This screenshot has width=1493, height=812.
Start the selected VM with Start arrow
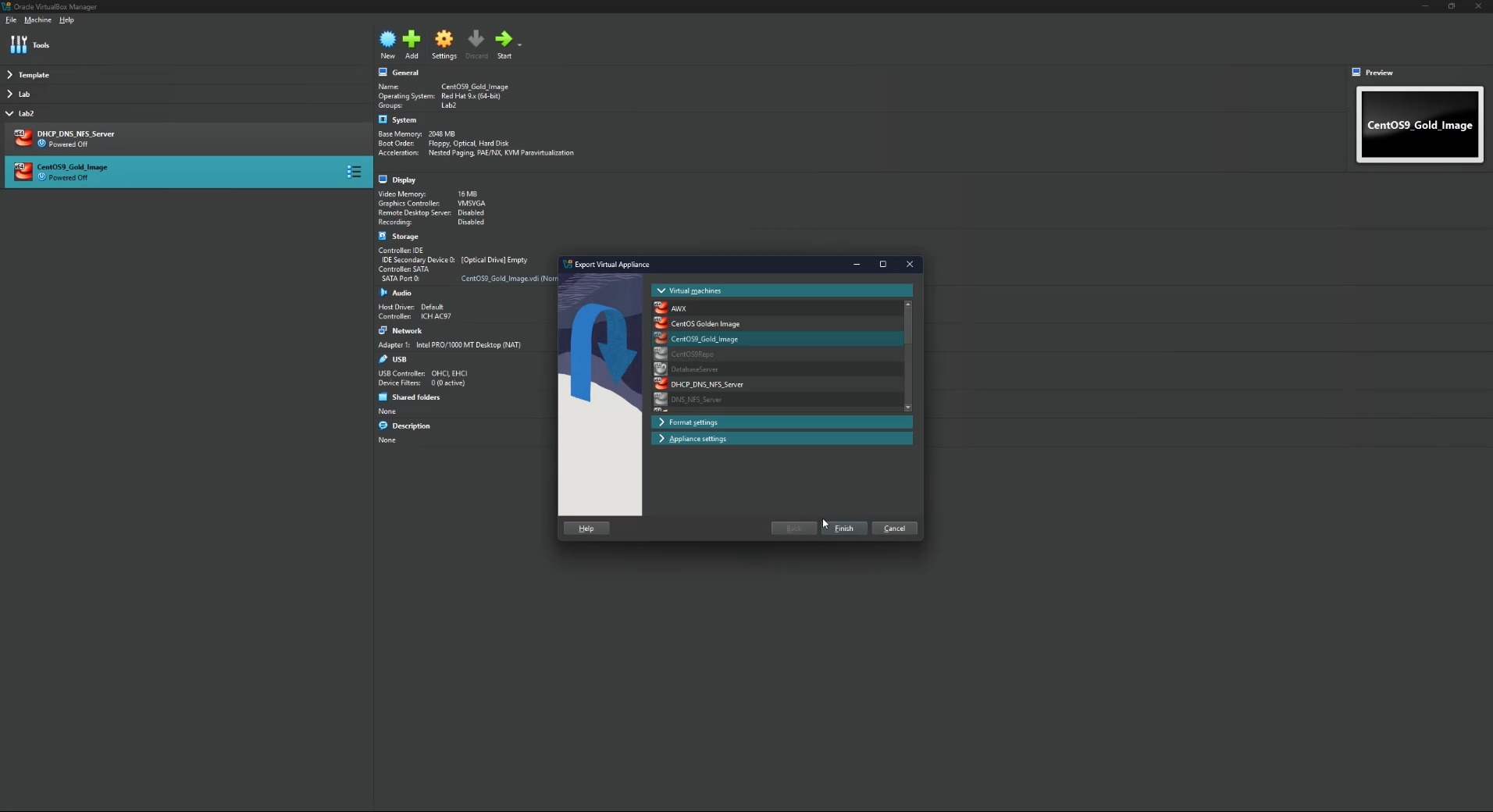tap(504, 45)
